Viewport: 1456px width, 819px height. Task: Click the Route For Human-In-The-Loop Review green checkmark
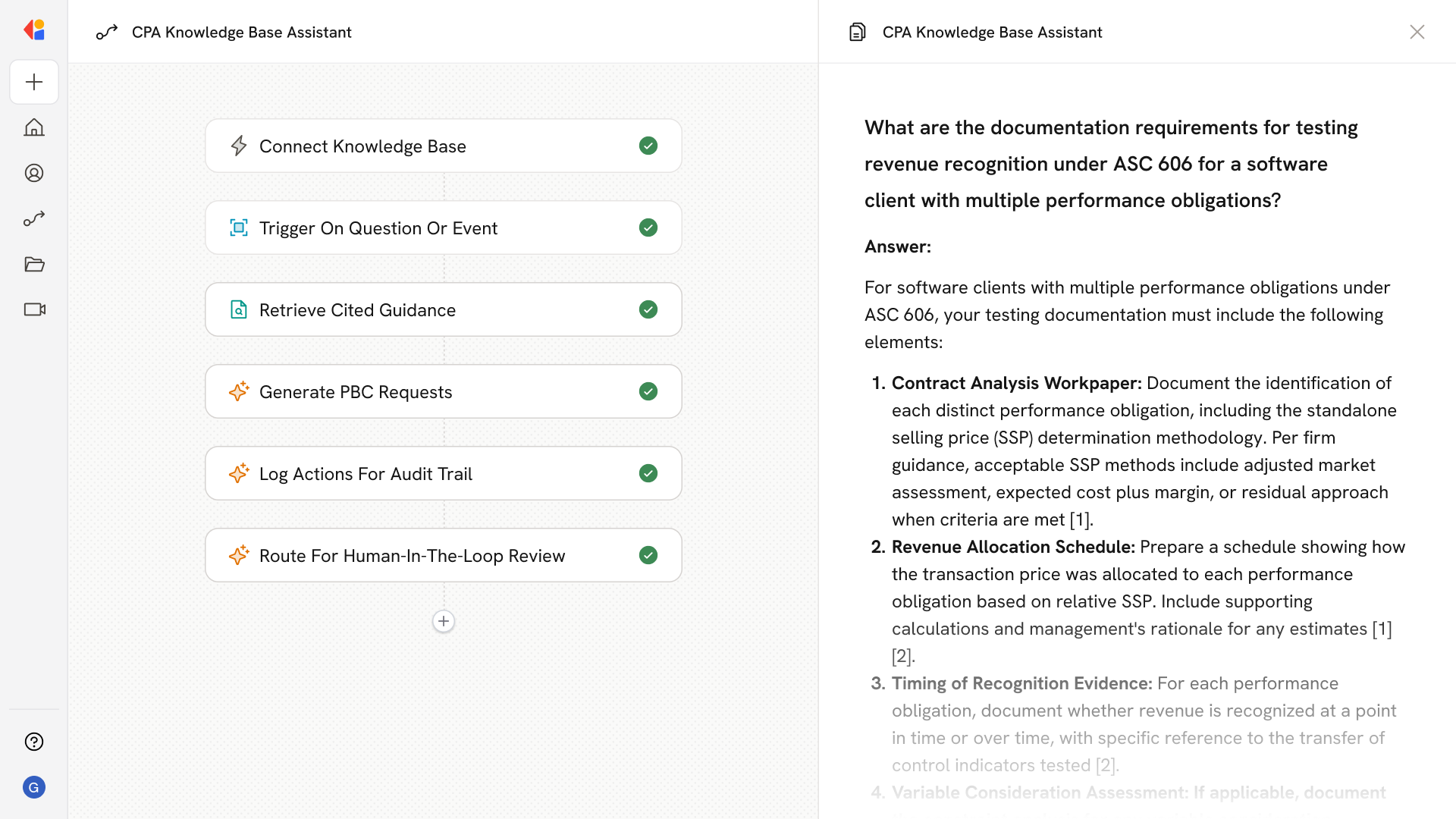[648, 555]
